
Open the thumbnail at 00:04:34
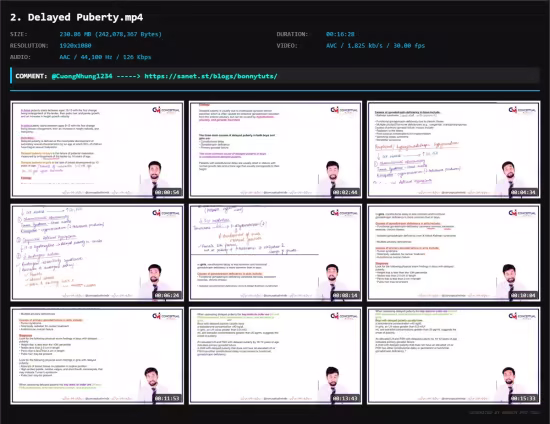point(454,150)
